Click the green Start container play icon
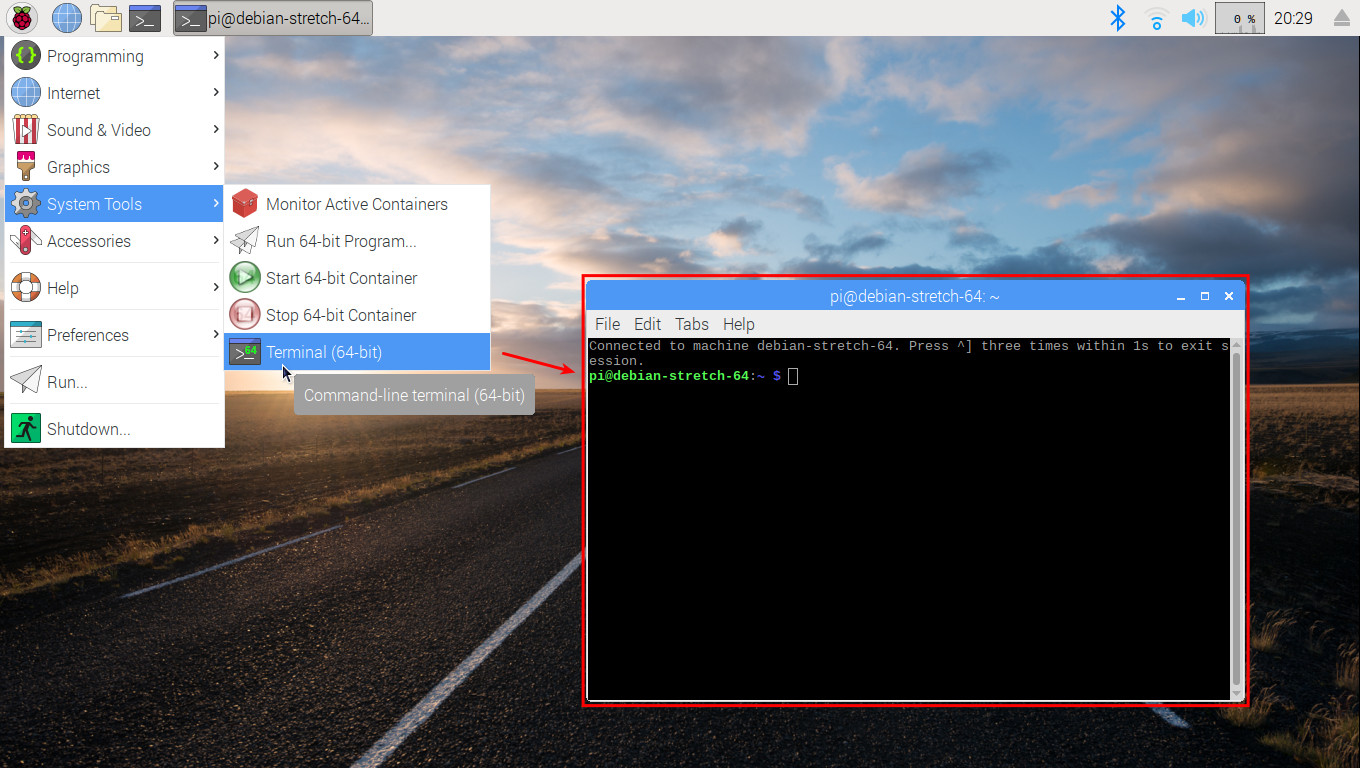This screenshot has width=1360, height=768. [245, 278]
